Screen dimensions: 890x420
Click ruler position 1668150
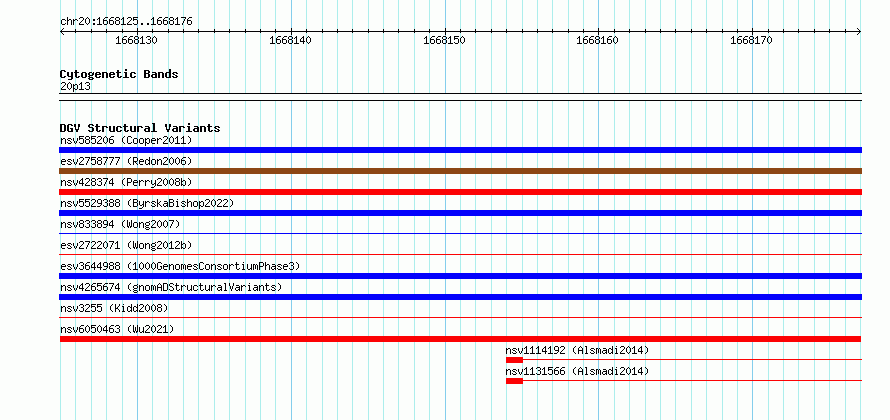[444, 40]
